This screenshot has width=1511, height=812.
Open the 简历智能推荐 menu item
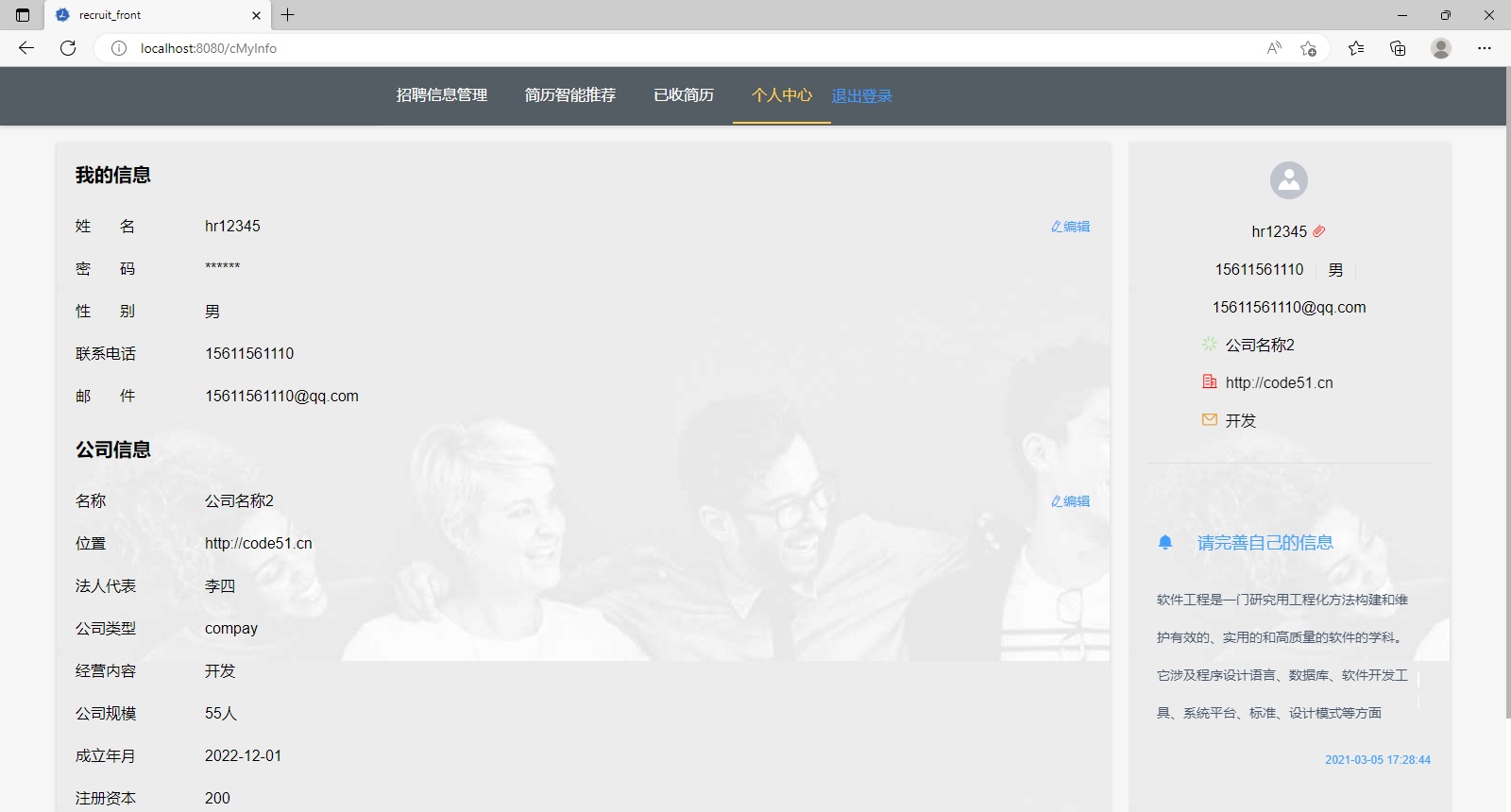(x=570, y=95)
